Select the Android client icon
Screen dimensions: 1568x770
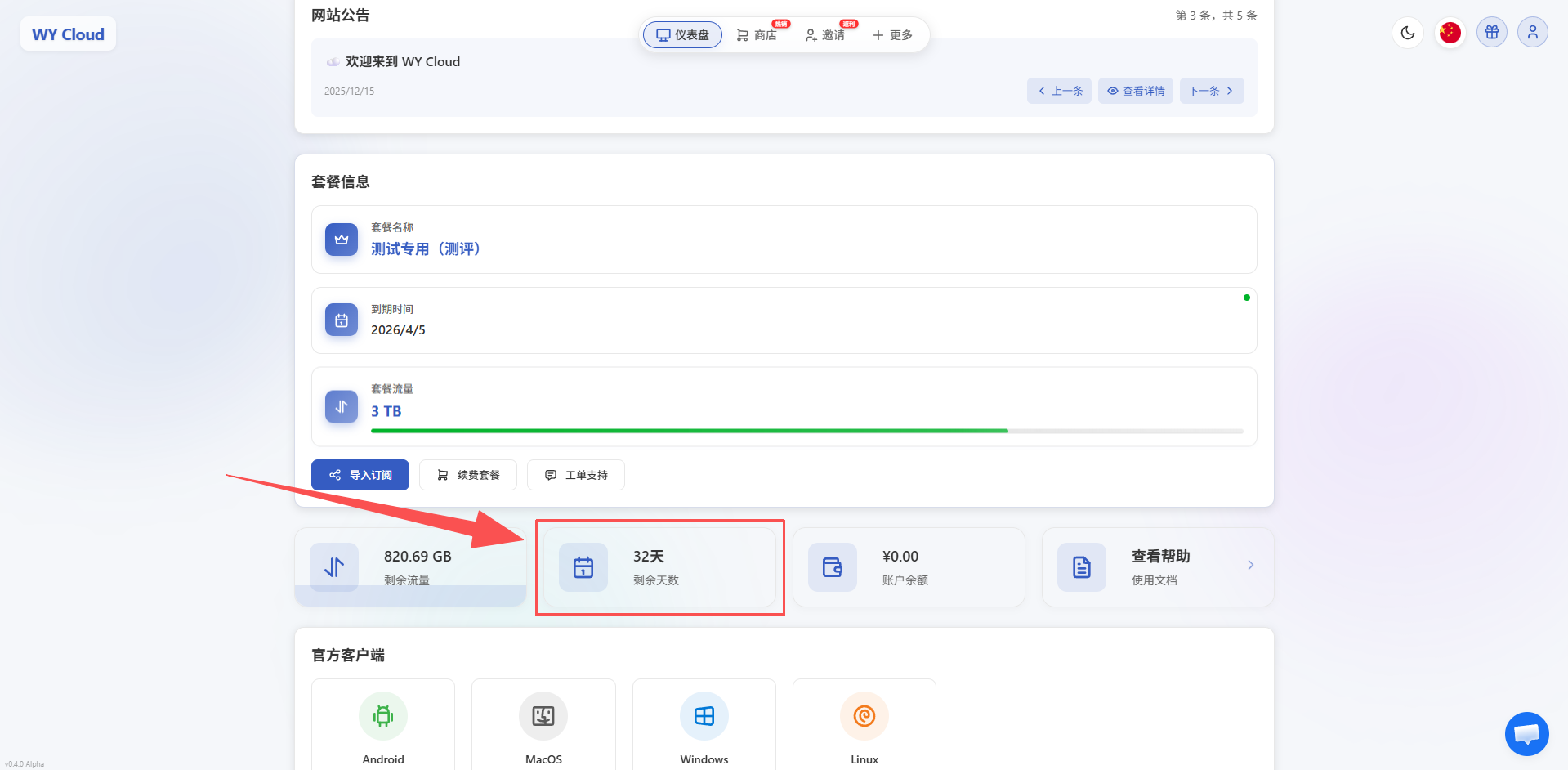click(x=382, y=717)
